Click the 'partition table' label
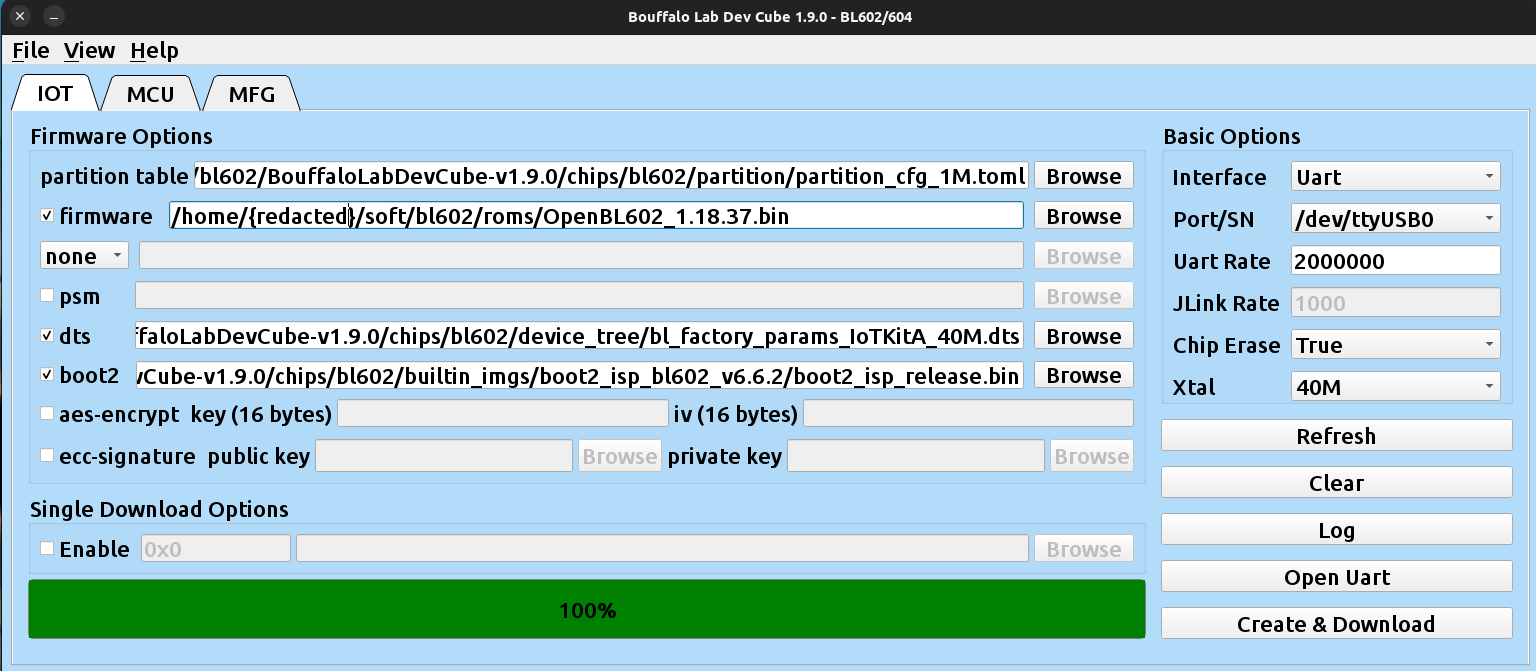This screenshot has width=1536, height=671. [x=114, y=177]
